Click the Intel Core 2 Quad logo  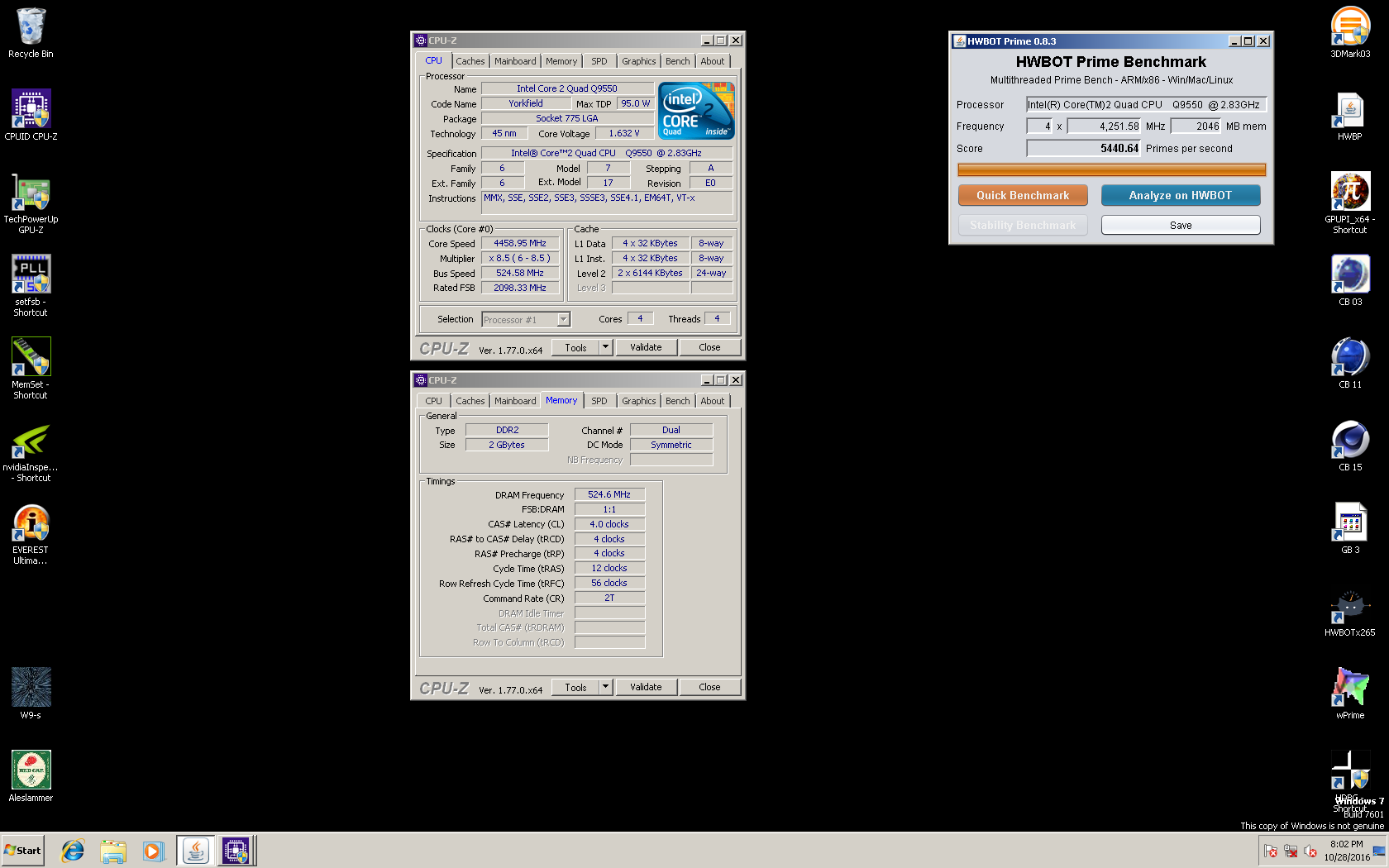[x=696, y=110]
